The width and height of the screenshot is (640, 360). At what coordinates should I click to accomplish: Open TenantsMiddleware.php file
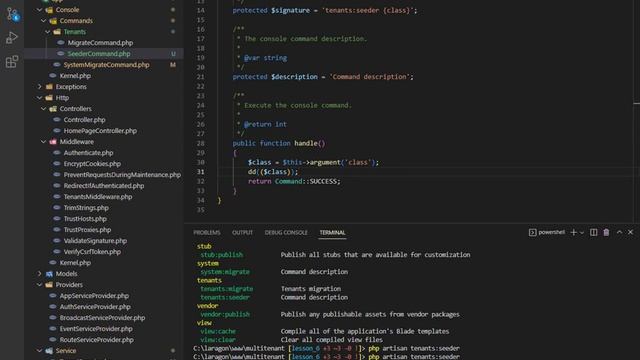(98, 197)
